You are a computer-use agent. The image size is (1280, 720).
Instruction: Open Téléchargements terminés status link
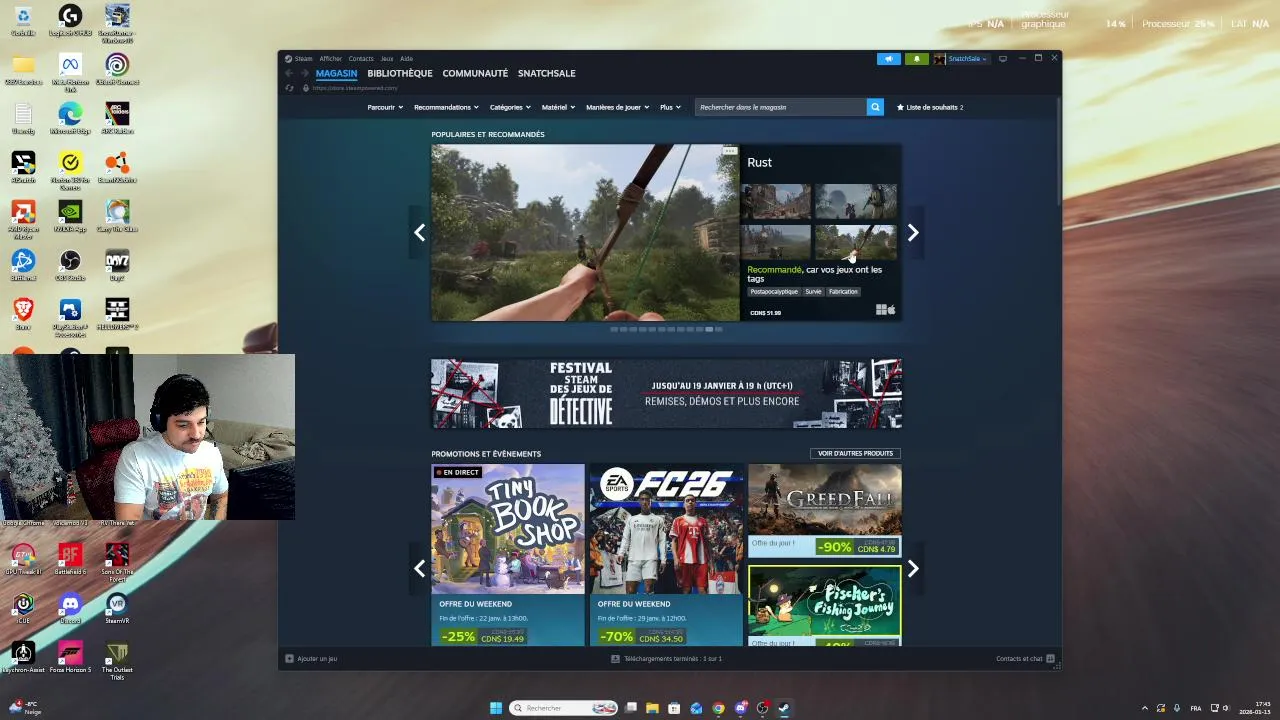pos(667,659)
